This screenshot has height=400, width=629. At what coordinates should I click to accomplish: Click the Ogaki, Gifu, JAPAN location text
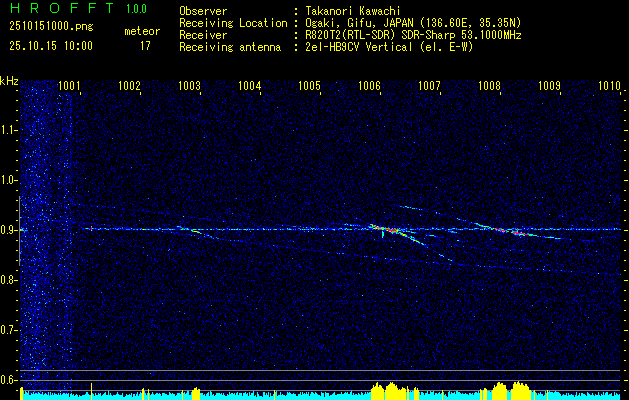(x=413, y=23)
